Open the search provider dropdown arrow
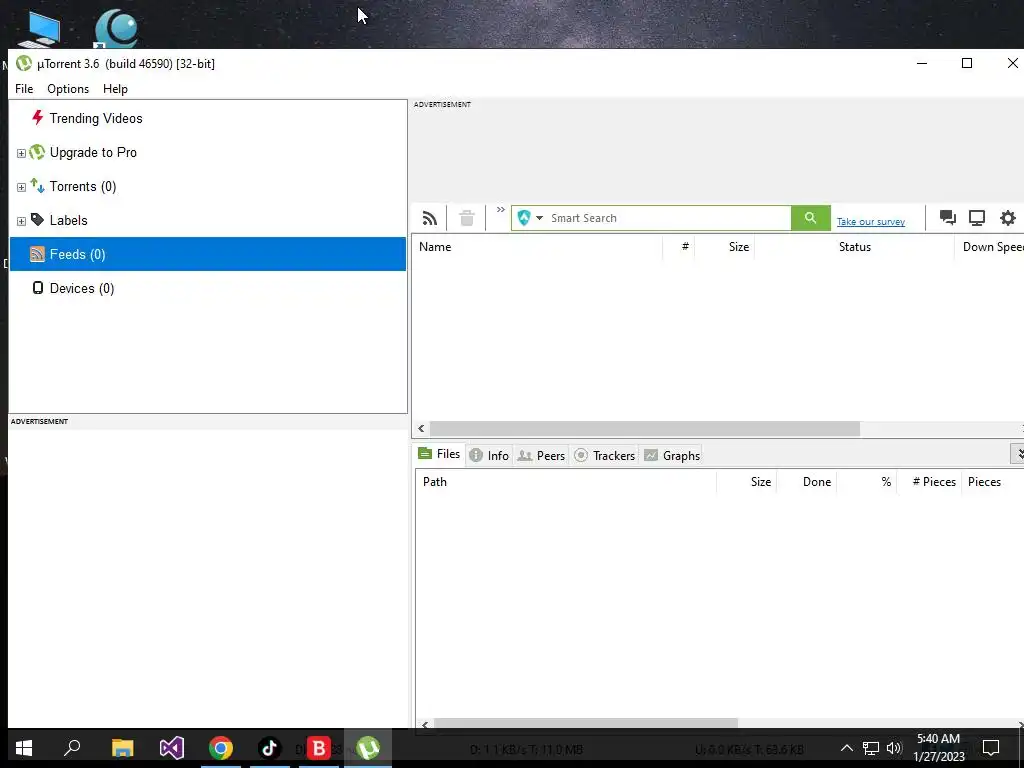This screenshot has height=768, width=1024. (539, 218)
